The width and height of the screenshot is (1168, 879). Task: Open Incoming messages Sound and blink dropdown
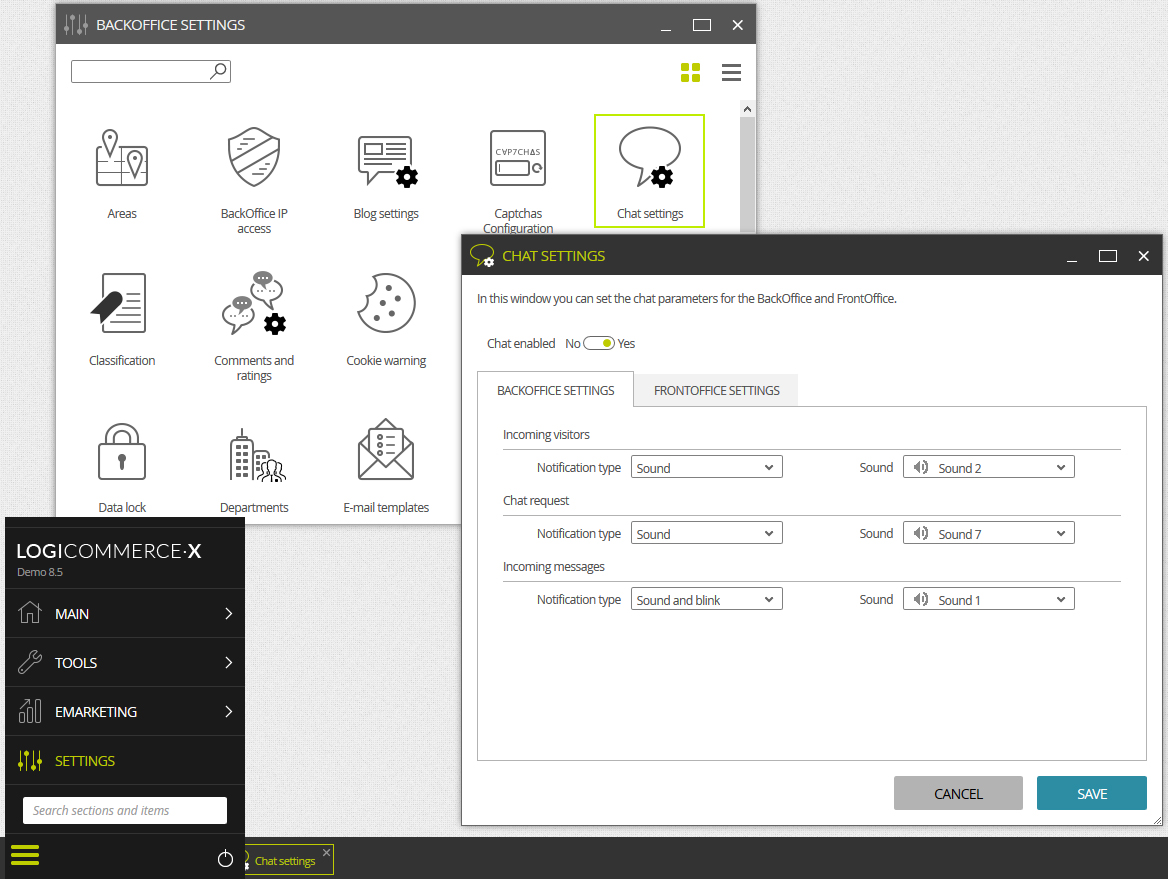[706, 600]
